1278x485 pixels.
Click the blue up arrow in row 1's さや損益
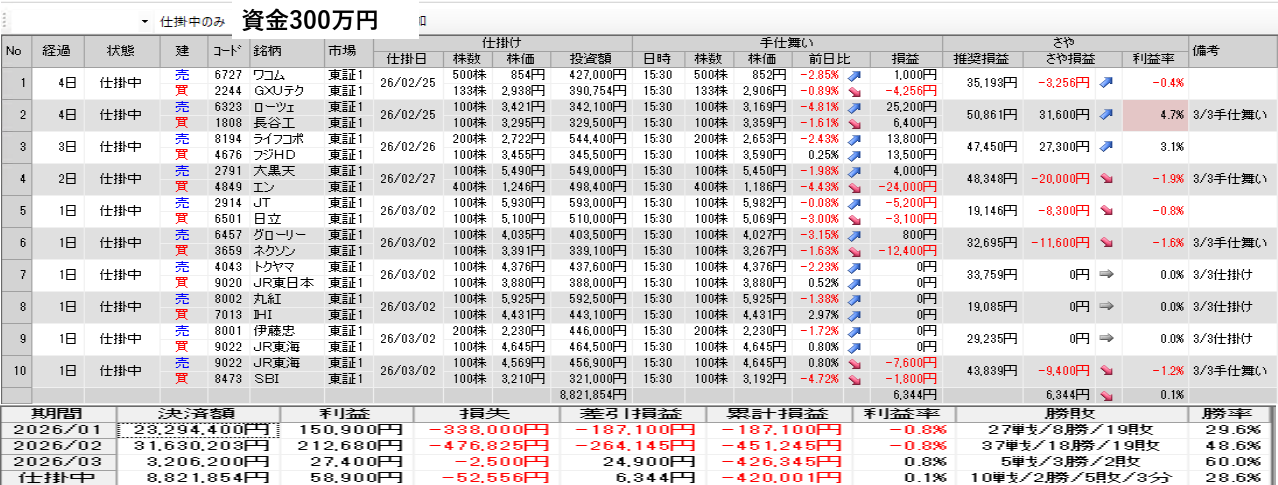[1106, 82]
